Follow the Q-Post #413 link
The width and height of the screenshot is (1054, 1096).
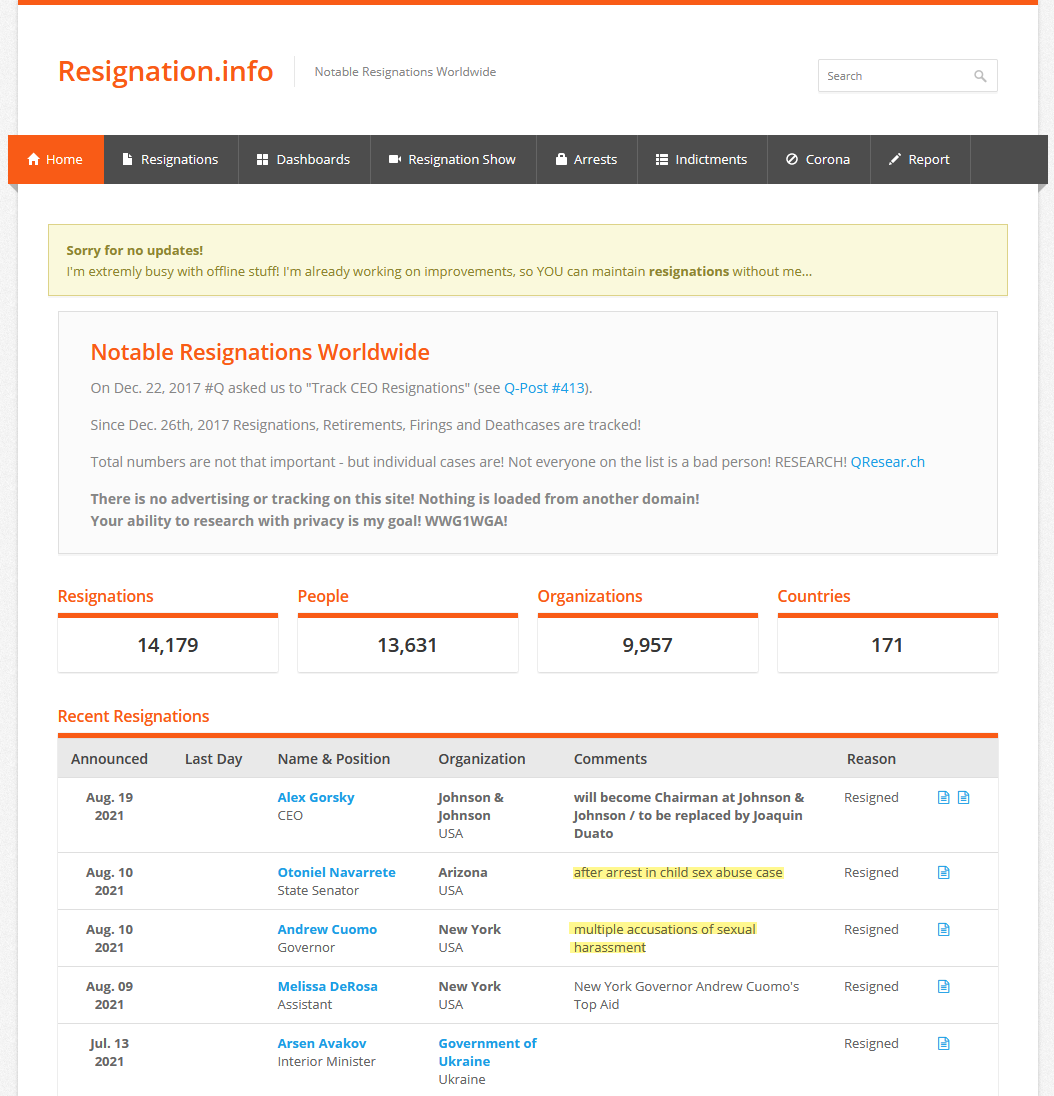544,388
